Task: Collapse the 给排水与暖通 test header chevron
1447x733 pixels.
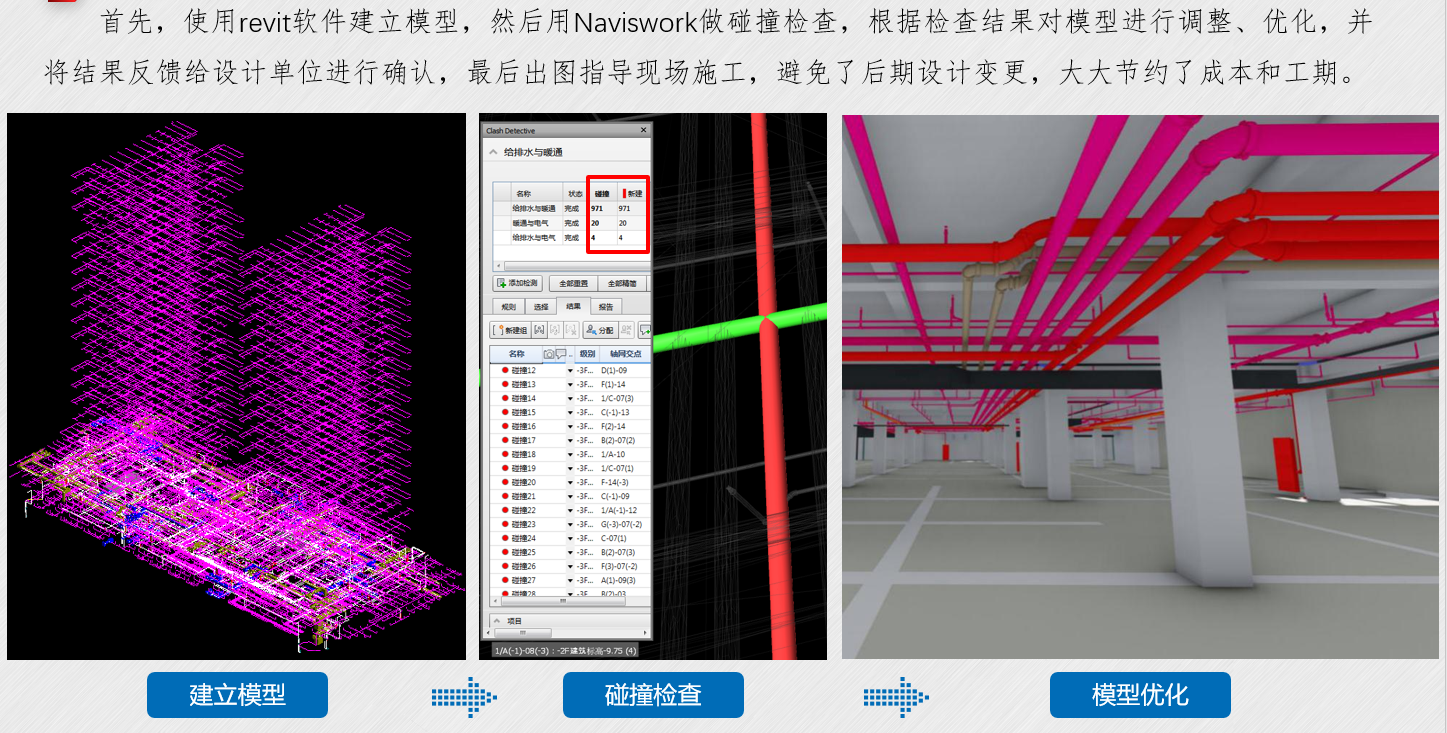Action: click(493, 152)
